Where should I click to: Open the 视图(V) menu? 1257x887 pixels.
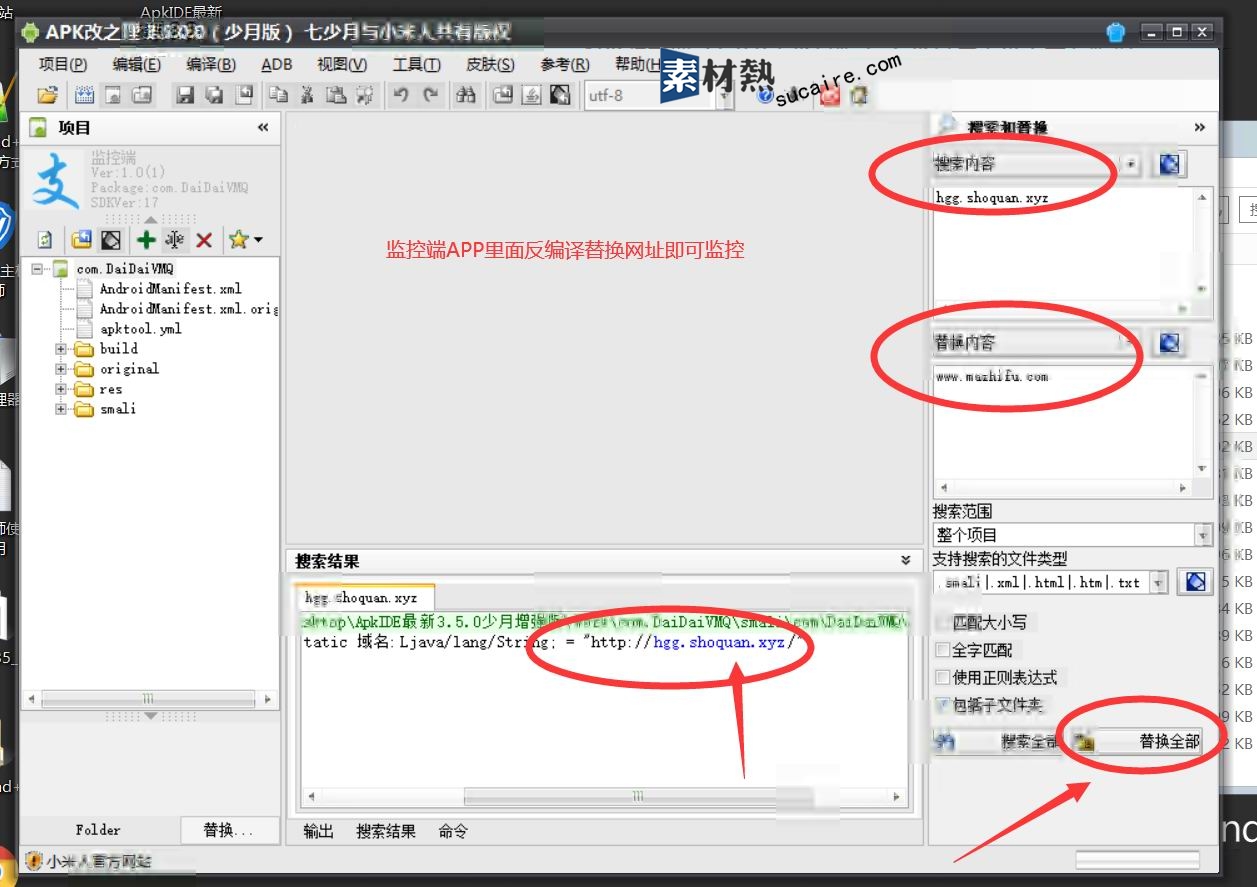[x=342, y=64]
